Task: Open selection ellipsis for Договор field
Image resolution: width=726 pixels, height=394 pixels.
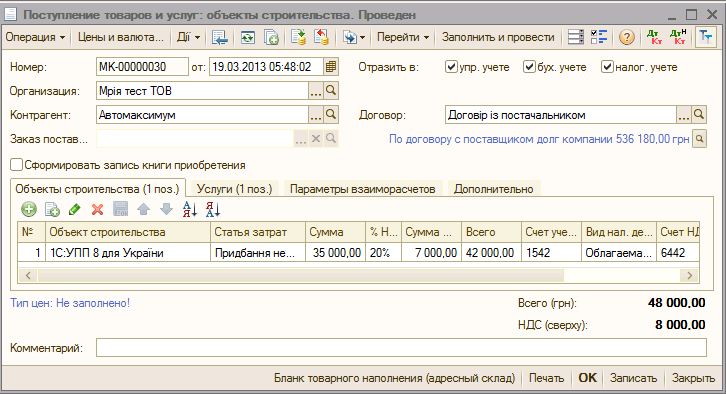Action: 684,115
